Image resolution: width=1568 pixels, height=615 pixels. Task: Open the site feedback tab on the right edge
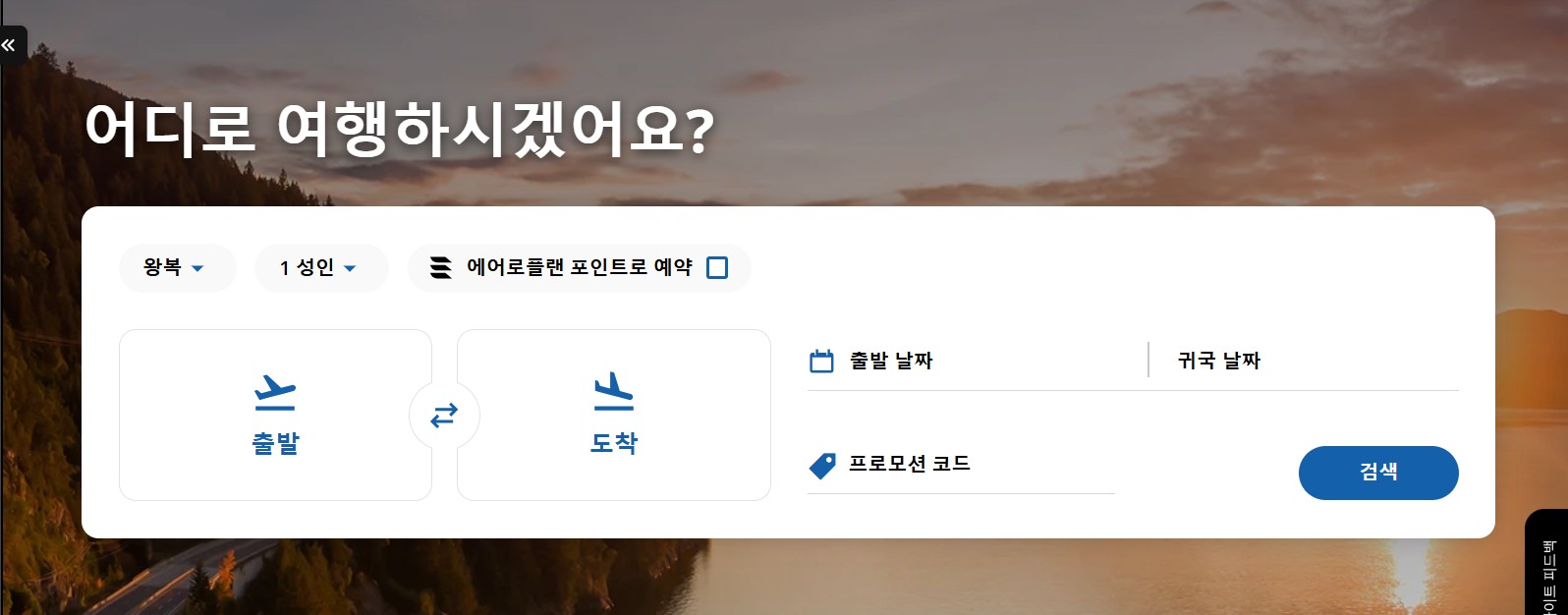point(1547,564)
